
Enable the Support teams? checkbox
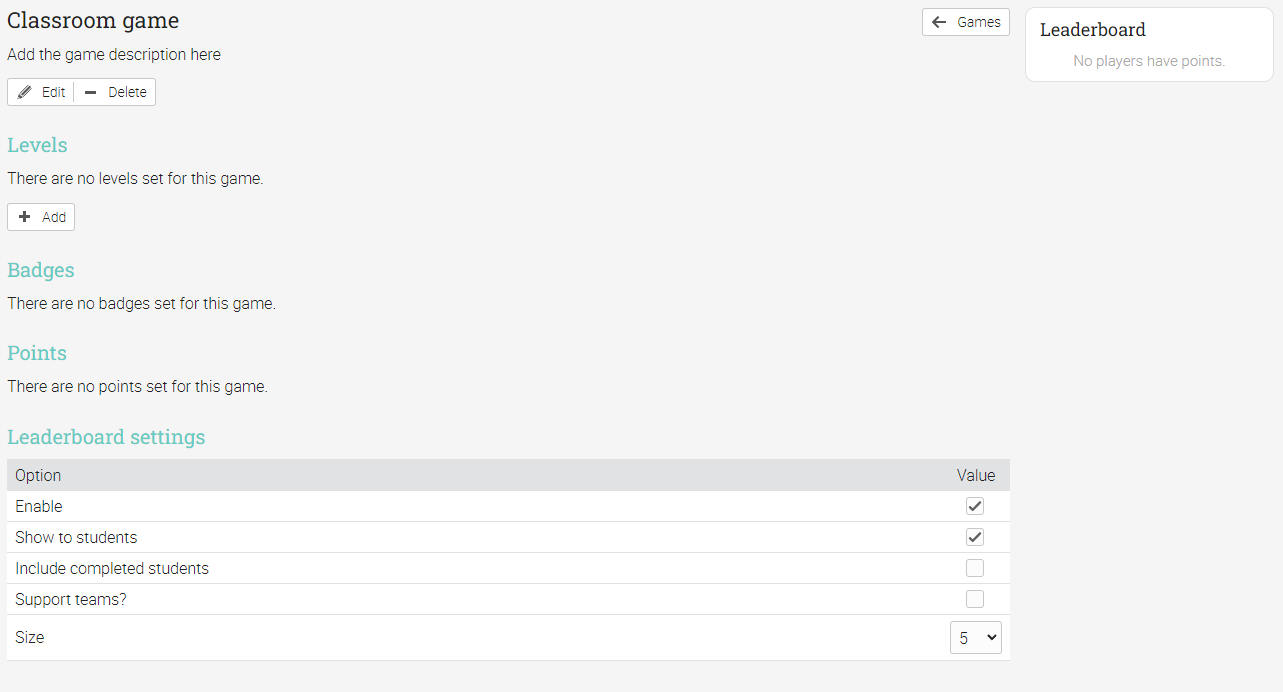click(x=975, y=599)
